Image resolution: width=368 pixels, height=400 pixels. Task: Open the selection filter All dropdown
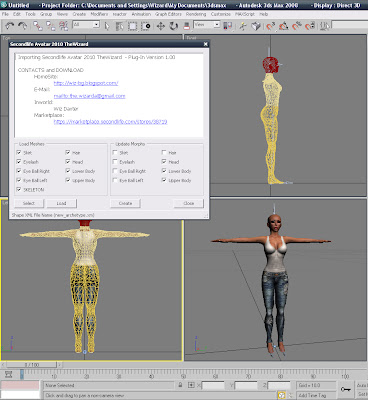86,25
